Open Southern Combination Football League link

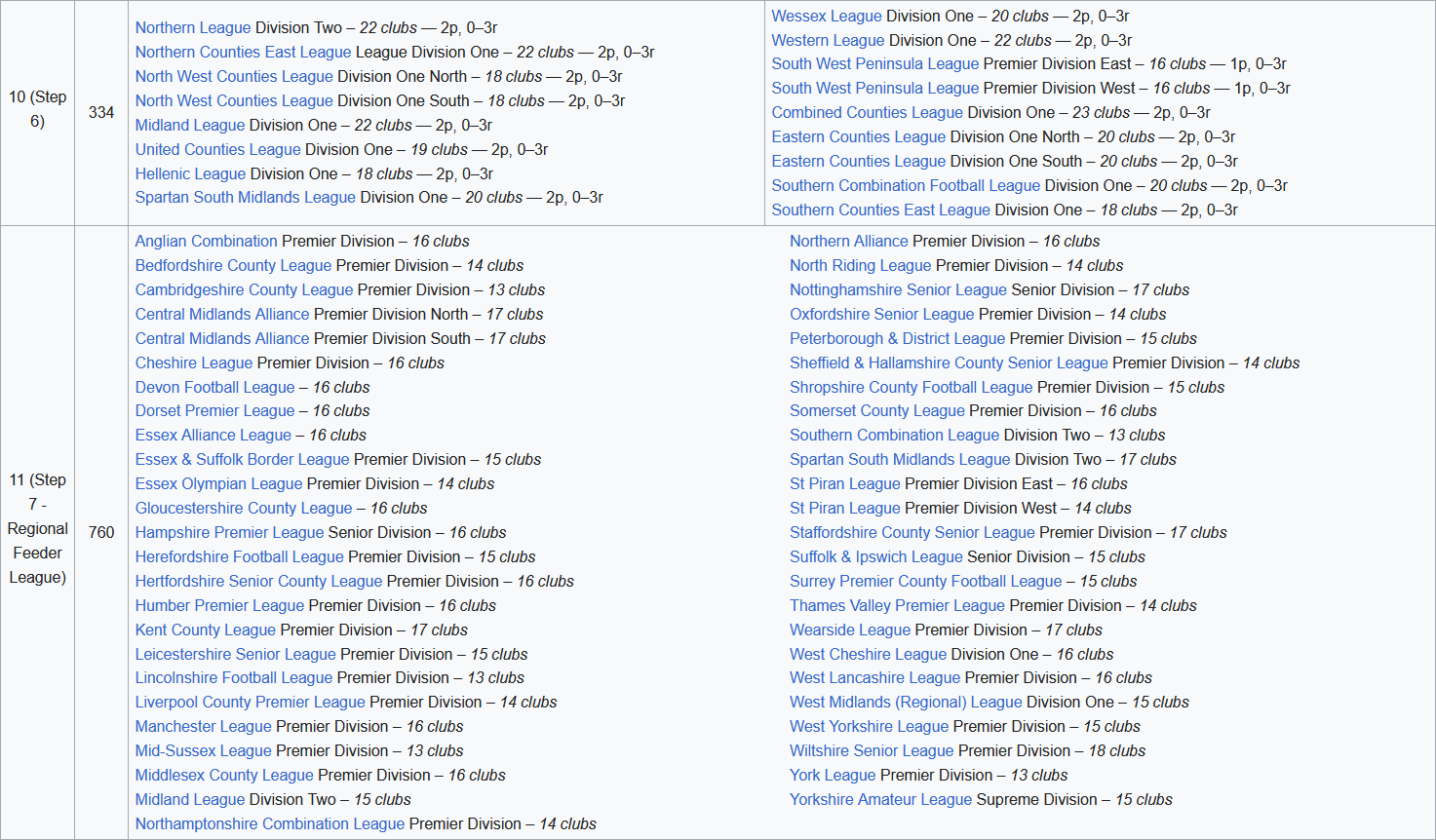click(x=907, y=186)
